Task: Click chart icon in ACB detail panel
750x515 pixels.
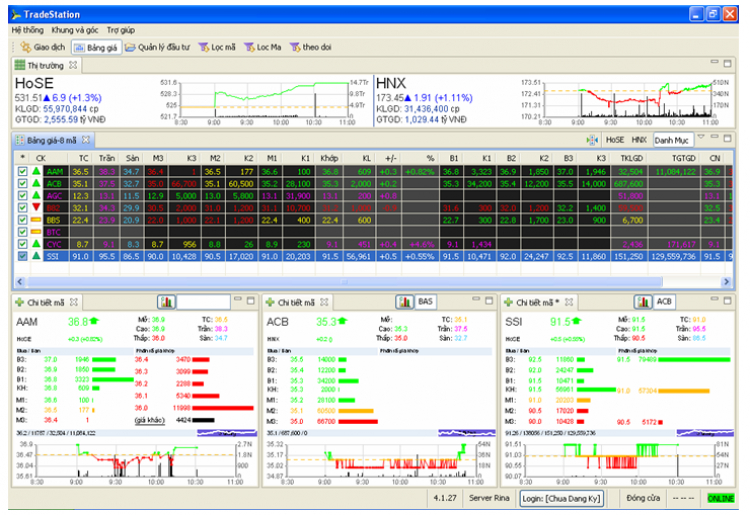Action: click(405, 302)
